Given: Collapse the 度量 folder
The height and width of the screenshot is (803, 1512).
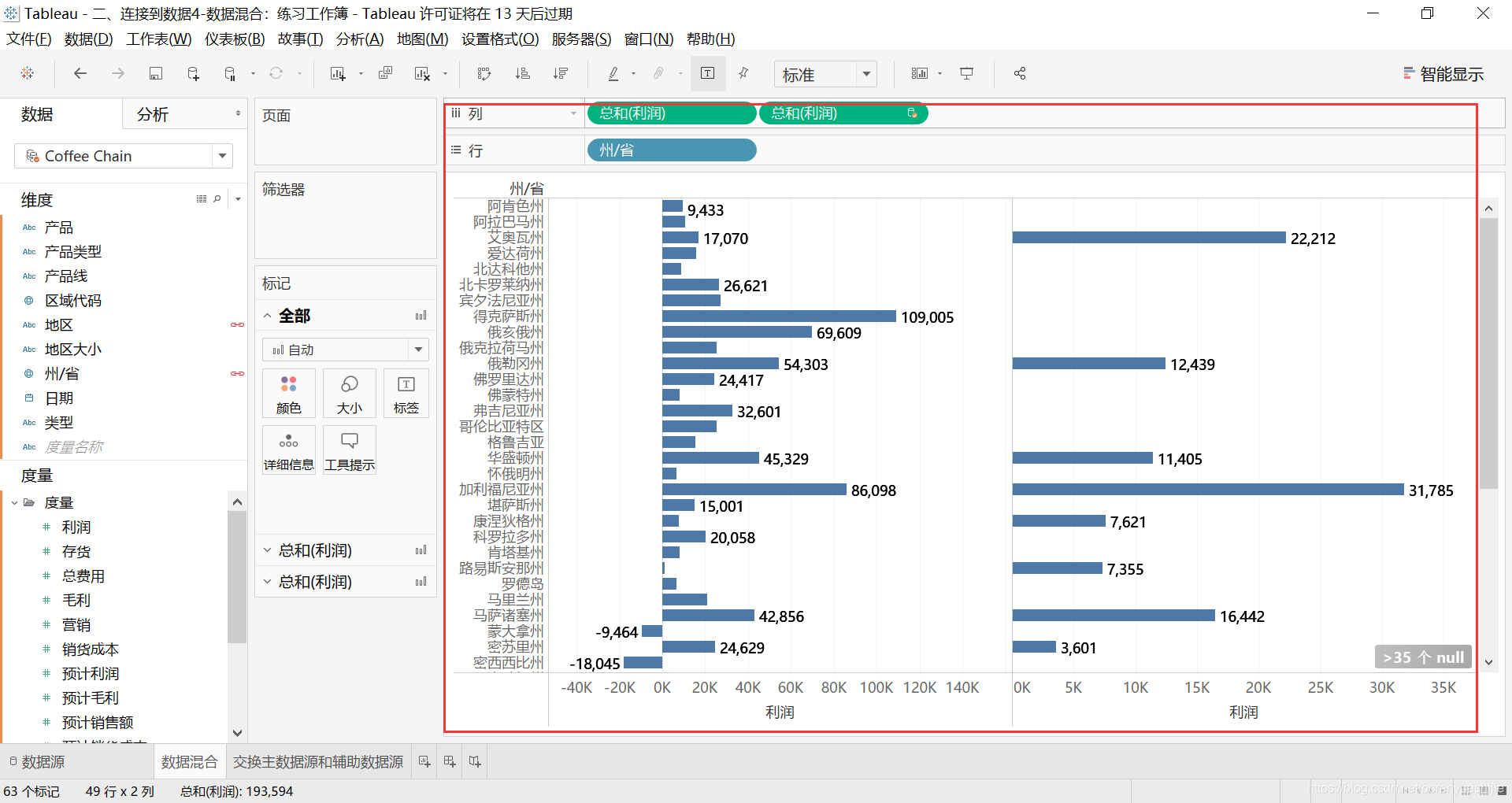Looking at the screenshot, I should point(14,502).
